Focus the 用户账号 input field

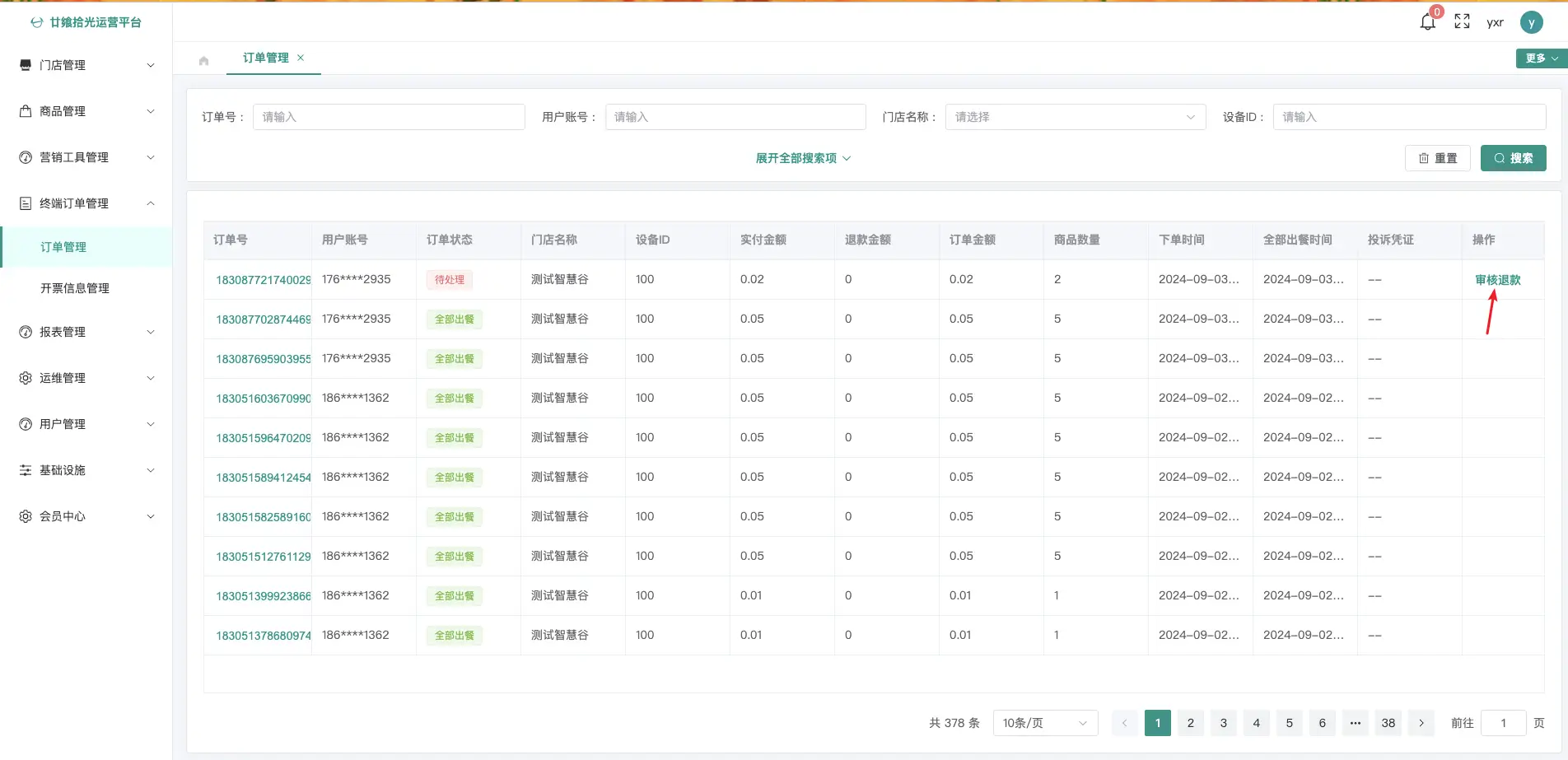[735, 117]
